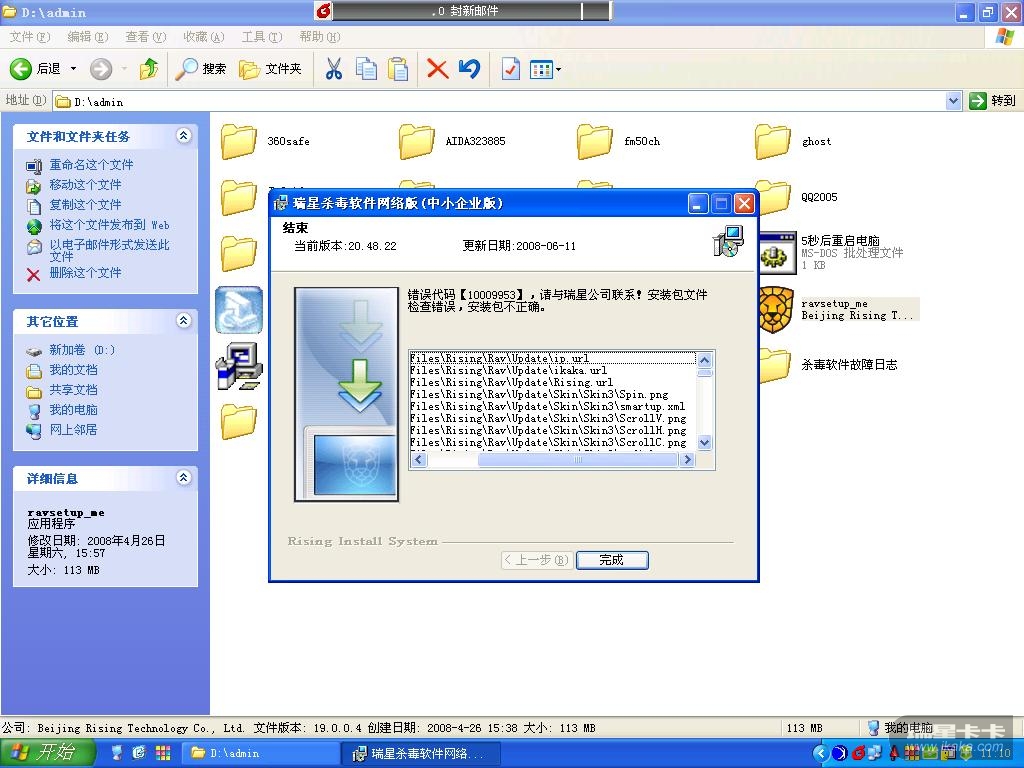Open the 开始 start menu

click(x=46, y=752)
